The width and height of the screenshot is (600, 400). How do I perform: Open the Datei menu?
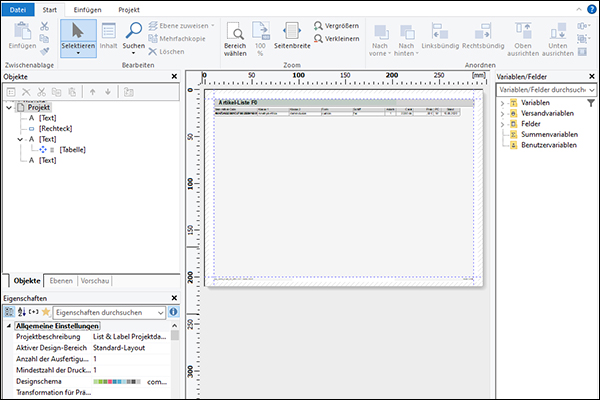point(17,8)
